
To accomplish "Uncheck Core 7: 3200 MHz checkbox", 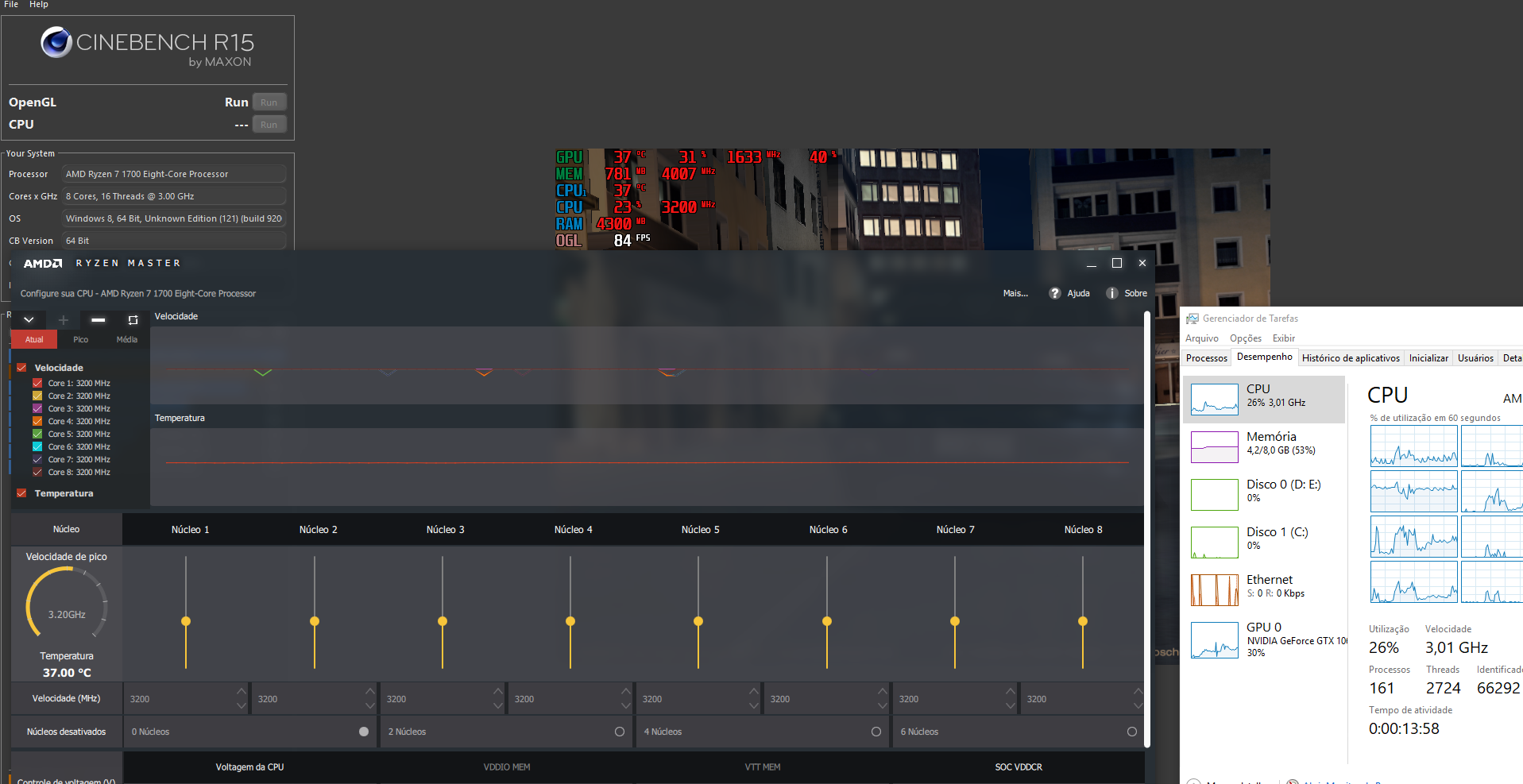I will tap(37, 459).
